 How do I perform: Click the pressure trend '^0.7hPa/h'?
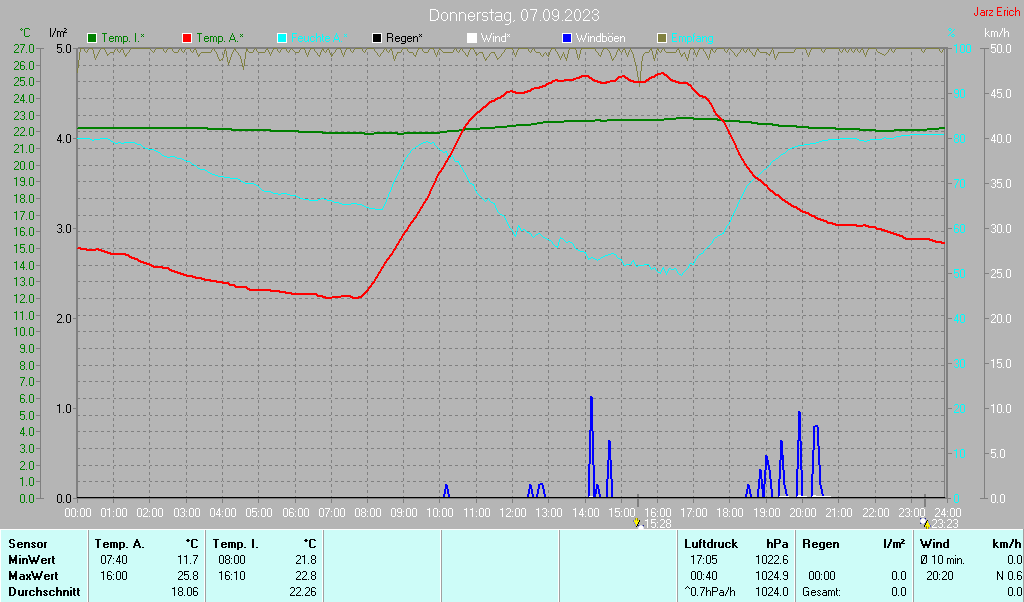(710, 592)
